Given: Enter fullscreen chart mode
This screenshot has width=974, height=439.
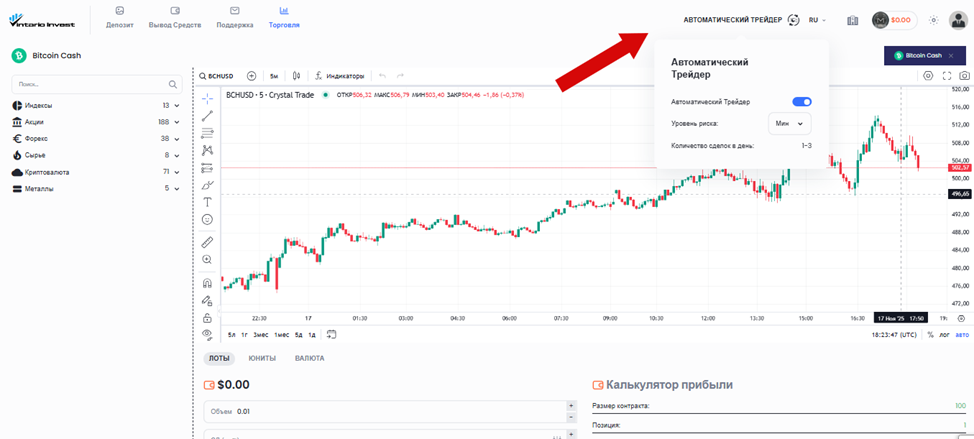Looking at the screenshot, I should point(947,76).
